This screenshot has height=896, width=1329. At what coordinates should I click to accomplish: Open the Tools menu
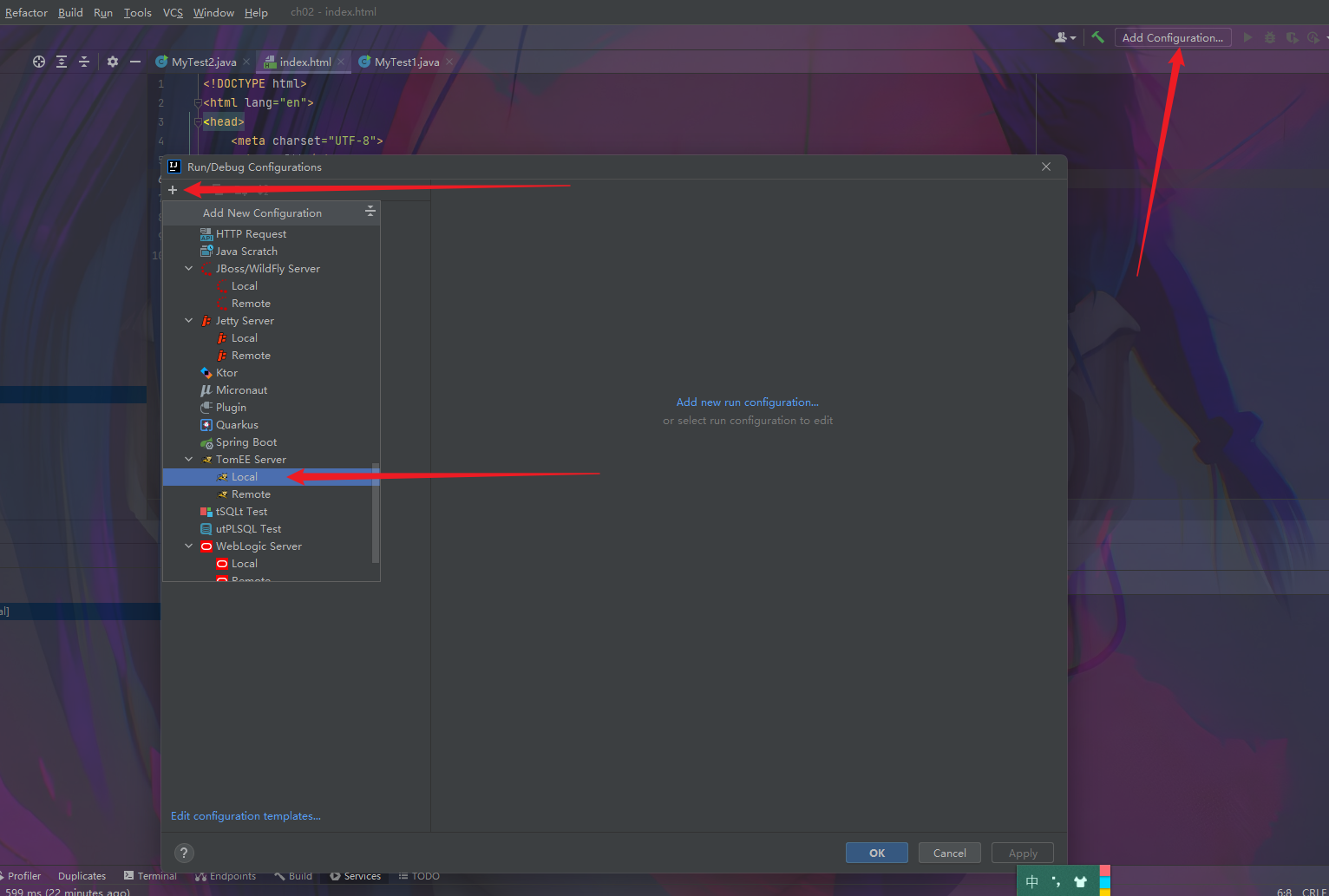[137, 12]
